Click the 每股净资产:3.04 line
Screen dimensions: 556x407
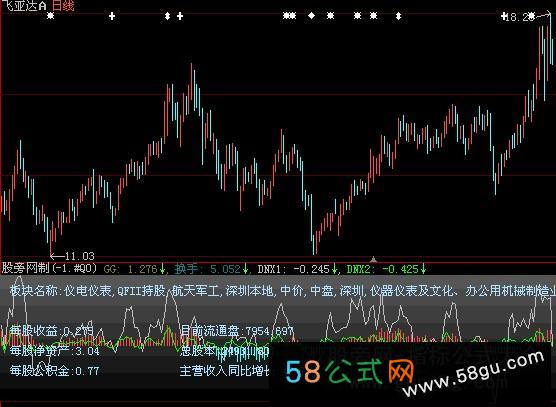55,351
